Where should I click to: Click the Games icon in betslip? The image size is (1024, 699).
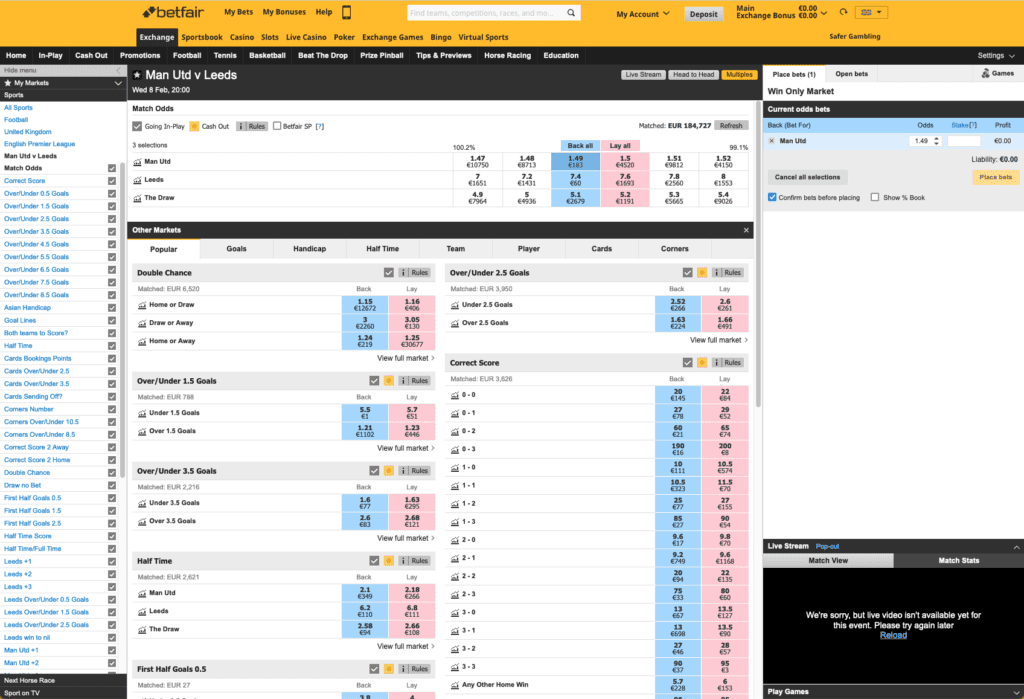pyautogui.click(x=985, y=74)
